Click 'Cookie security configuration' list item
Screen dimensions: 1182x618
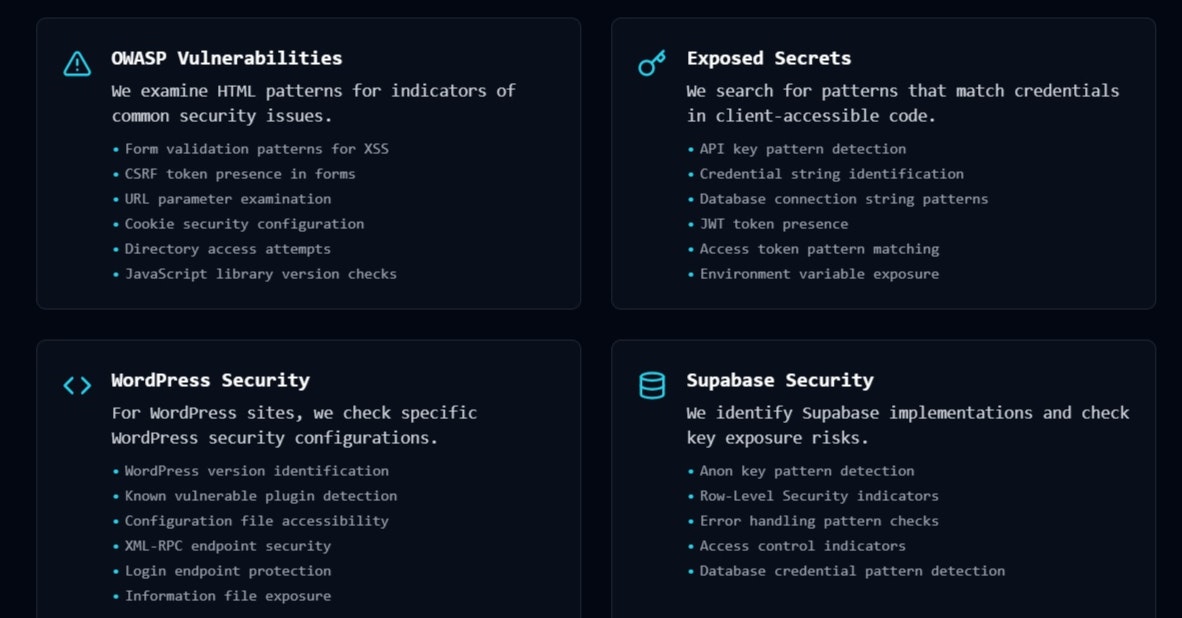coord(244,224)
